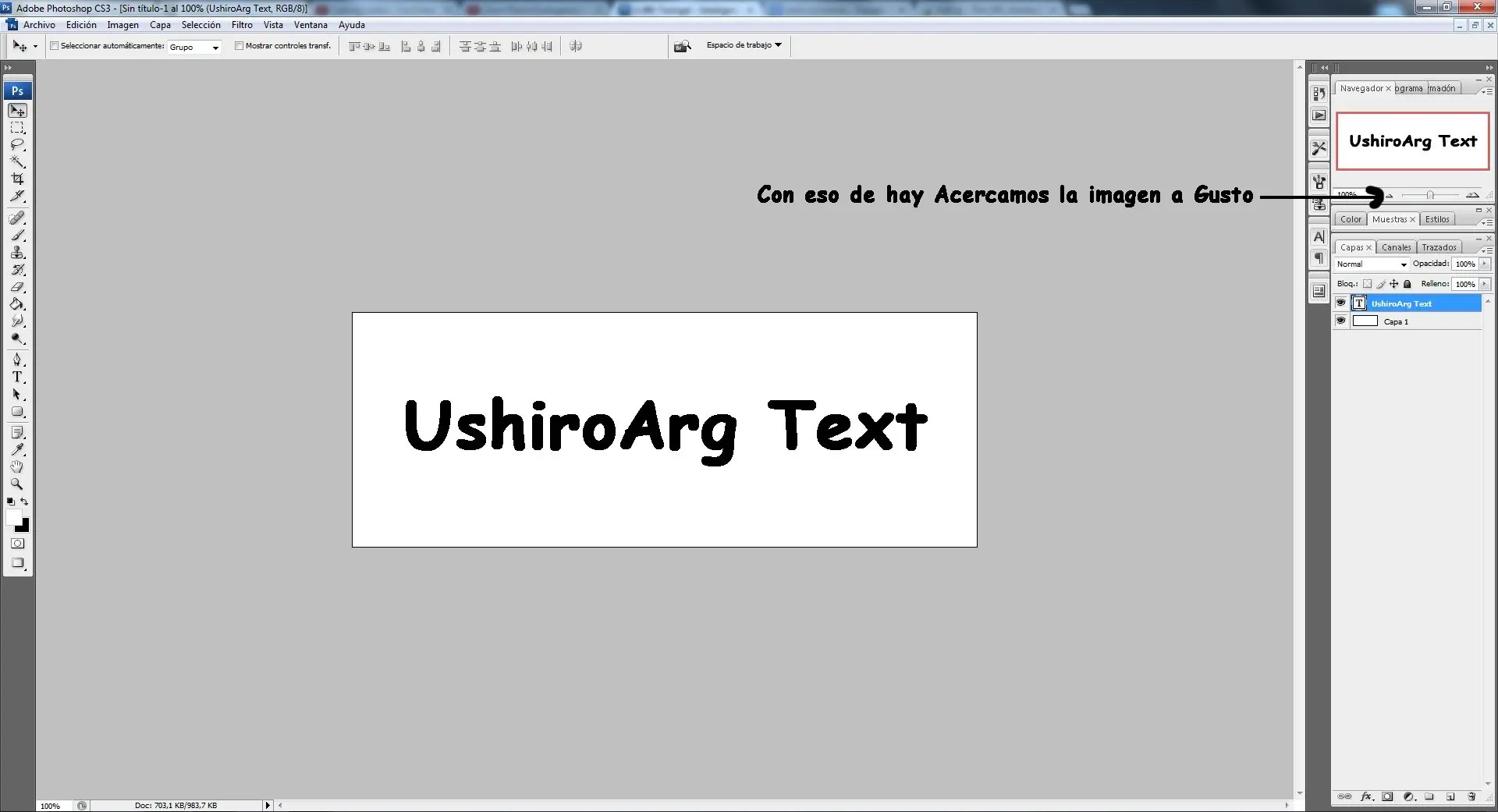Swap foreground and background colors
This screenshot has height=812, width=1498.
point(25,502)
